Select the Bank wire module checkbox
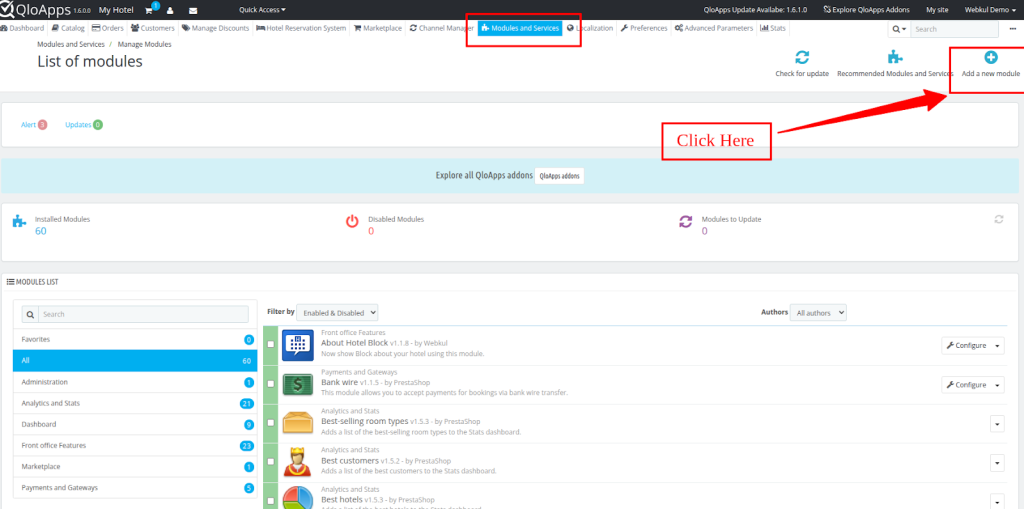Screen dimensions: 1024x509 [x=271, y=385]
